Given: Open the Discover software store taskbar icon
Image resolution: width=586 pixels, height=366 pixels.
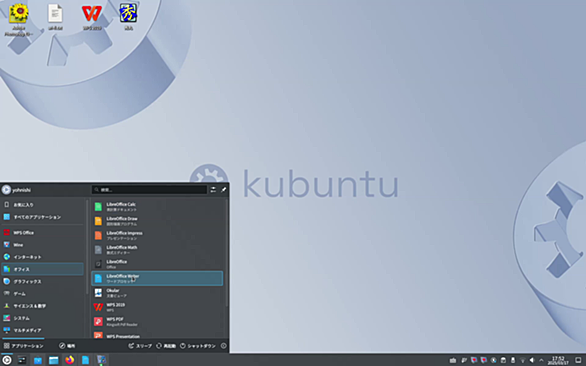Looking at the screenshot, I should coord(38,360).
